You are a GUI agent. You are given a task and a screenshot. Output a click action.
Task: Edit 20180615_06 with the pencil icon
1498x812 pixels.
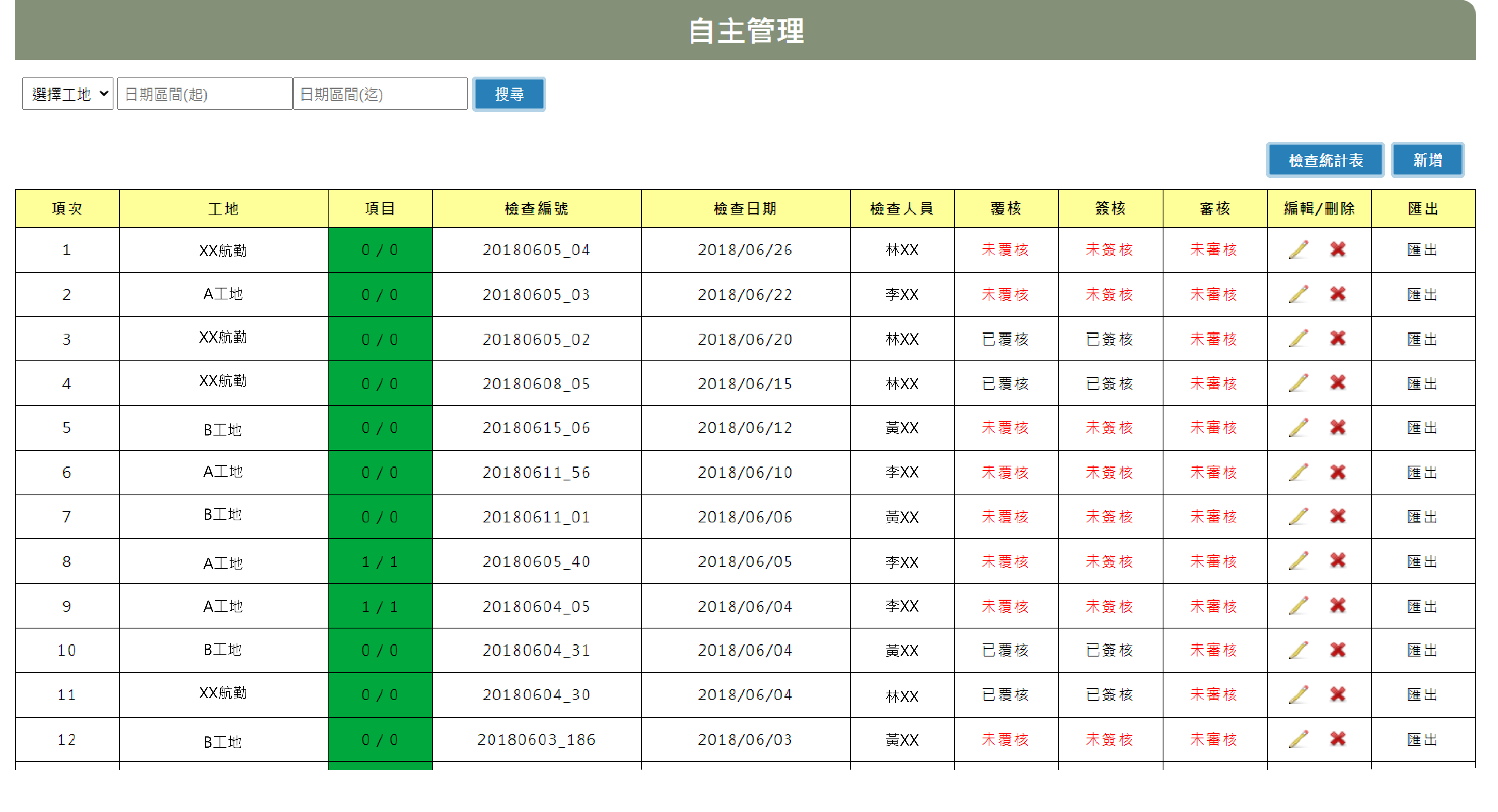[1298, 428]
